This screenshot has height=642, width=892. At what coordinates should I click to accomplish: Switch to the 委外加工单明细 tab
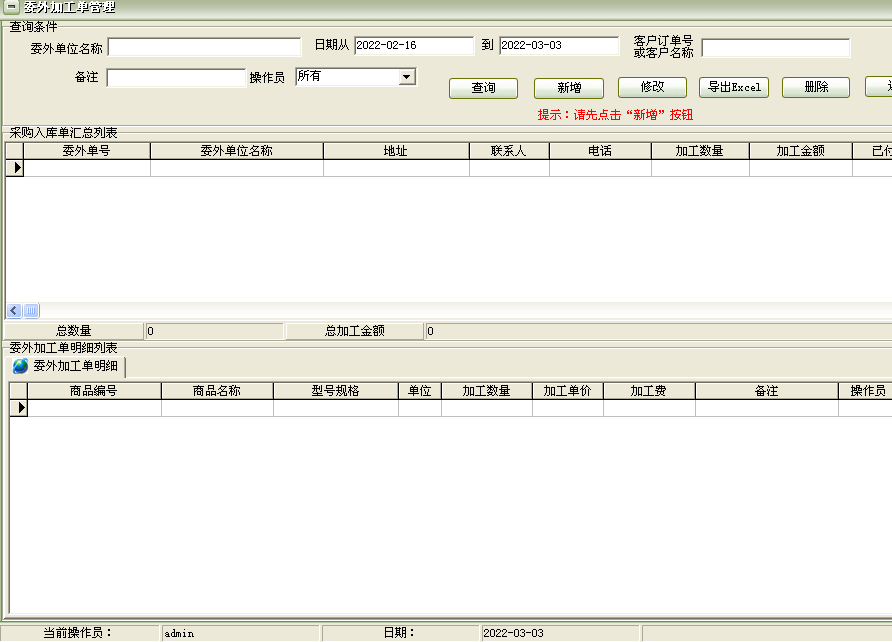(67, 366)
